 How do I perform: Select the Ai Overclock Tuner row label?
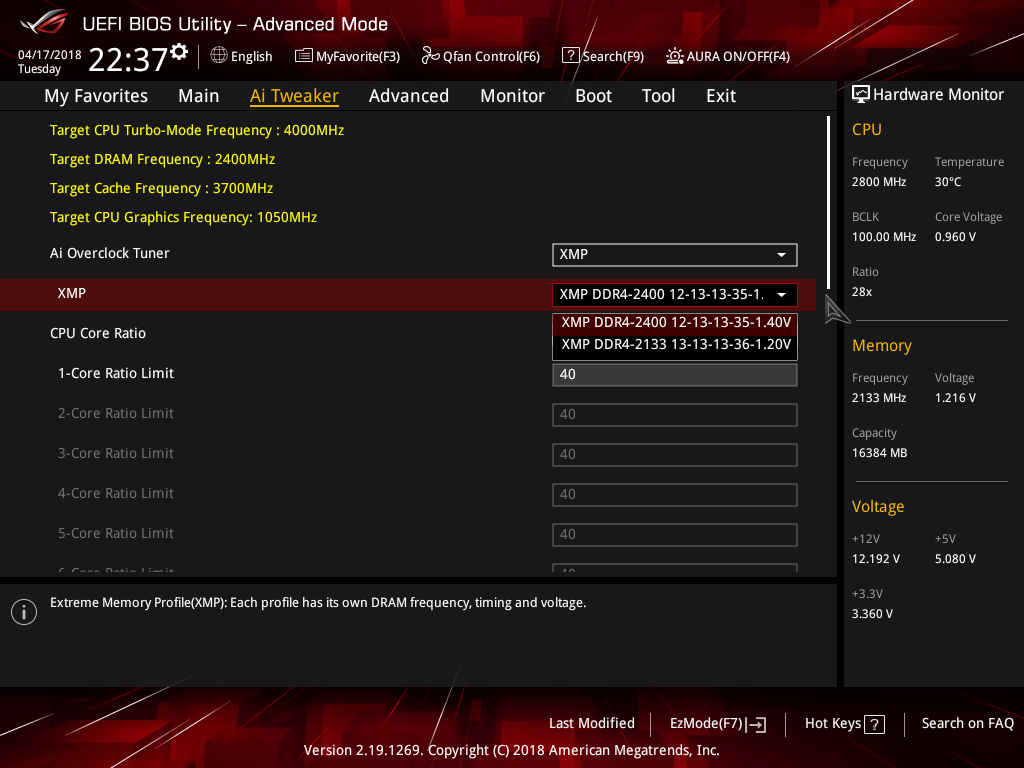110,253
